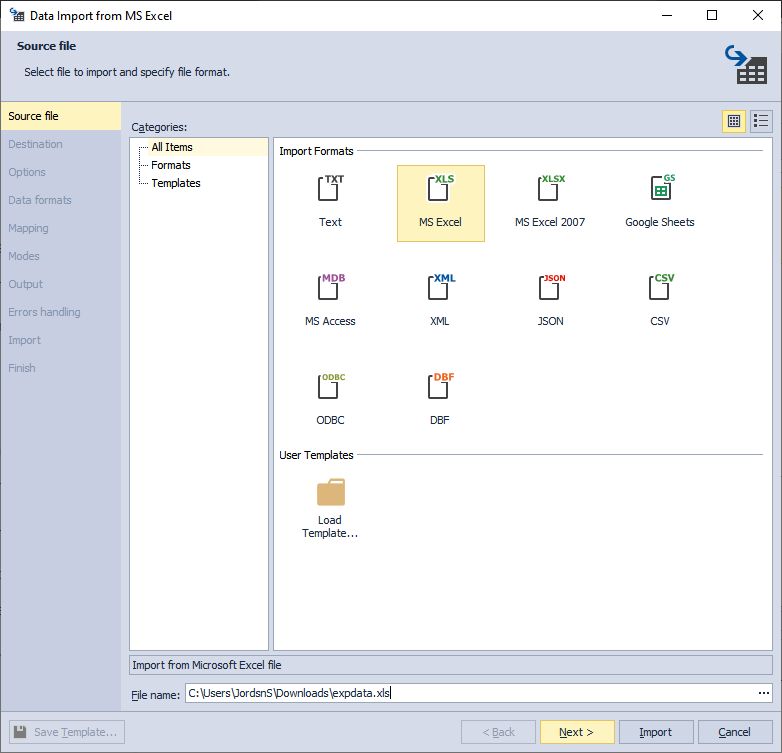Image resolution: width=782 pixels, height=753 pixels.
Task: Pick the CSV import format
Action: 660,302
